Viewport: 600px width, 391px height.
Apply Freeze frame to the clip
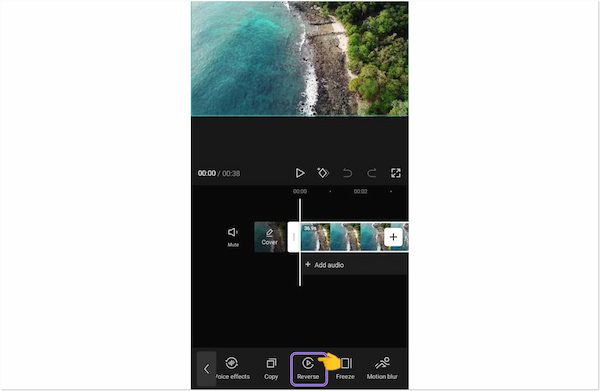345,368
